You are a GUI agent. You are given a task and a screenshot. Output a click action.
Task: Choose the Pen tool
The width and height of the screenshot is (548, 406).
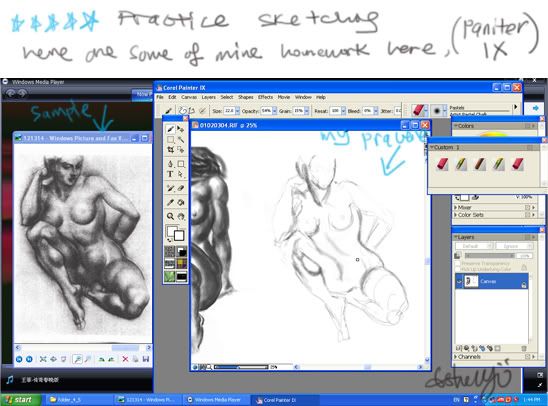pyautogui.click(x=171, y=164)
